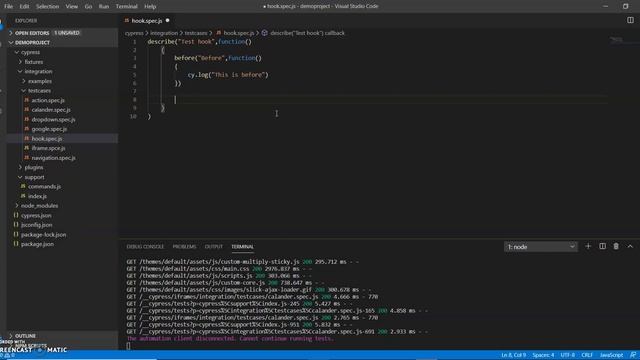Expand the fixtures folder
This screenshot has width=640, height=360.
pos(33,62)
